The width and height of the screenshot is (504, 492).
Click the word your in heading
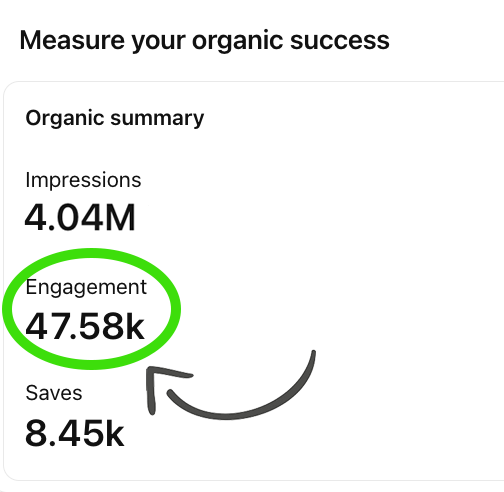pyautogui.click(x=158, y=43)
